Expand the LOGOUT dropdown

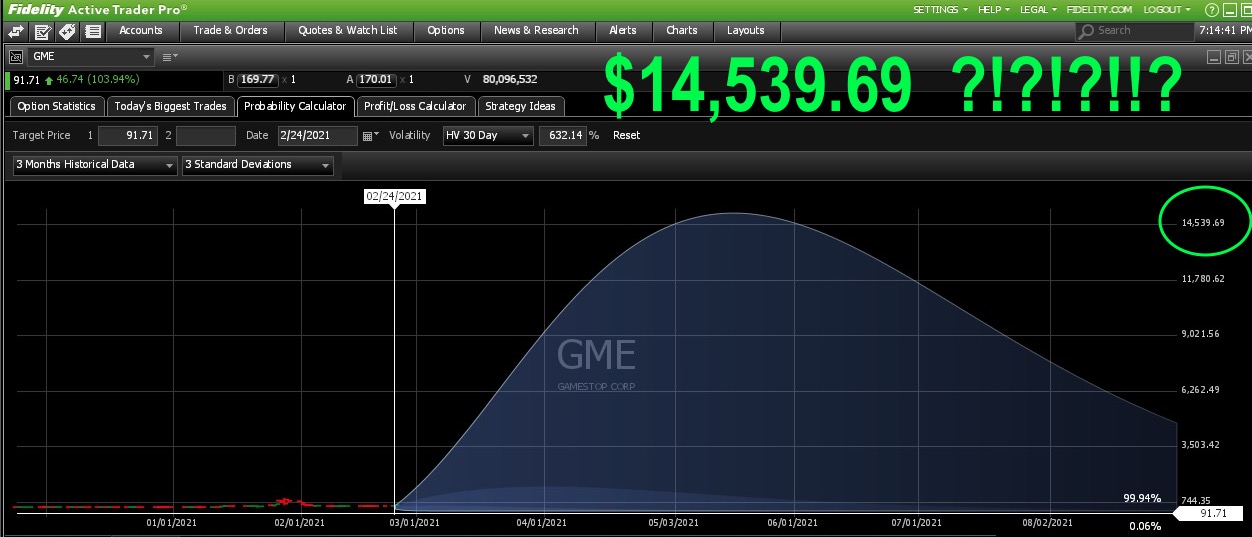coord(1167,9)
